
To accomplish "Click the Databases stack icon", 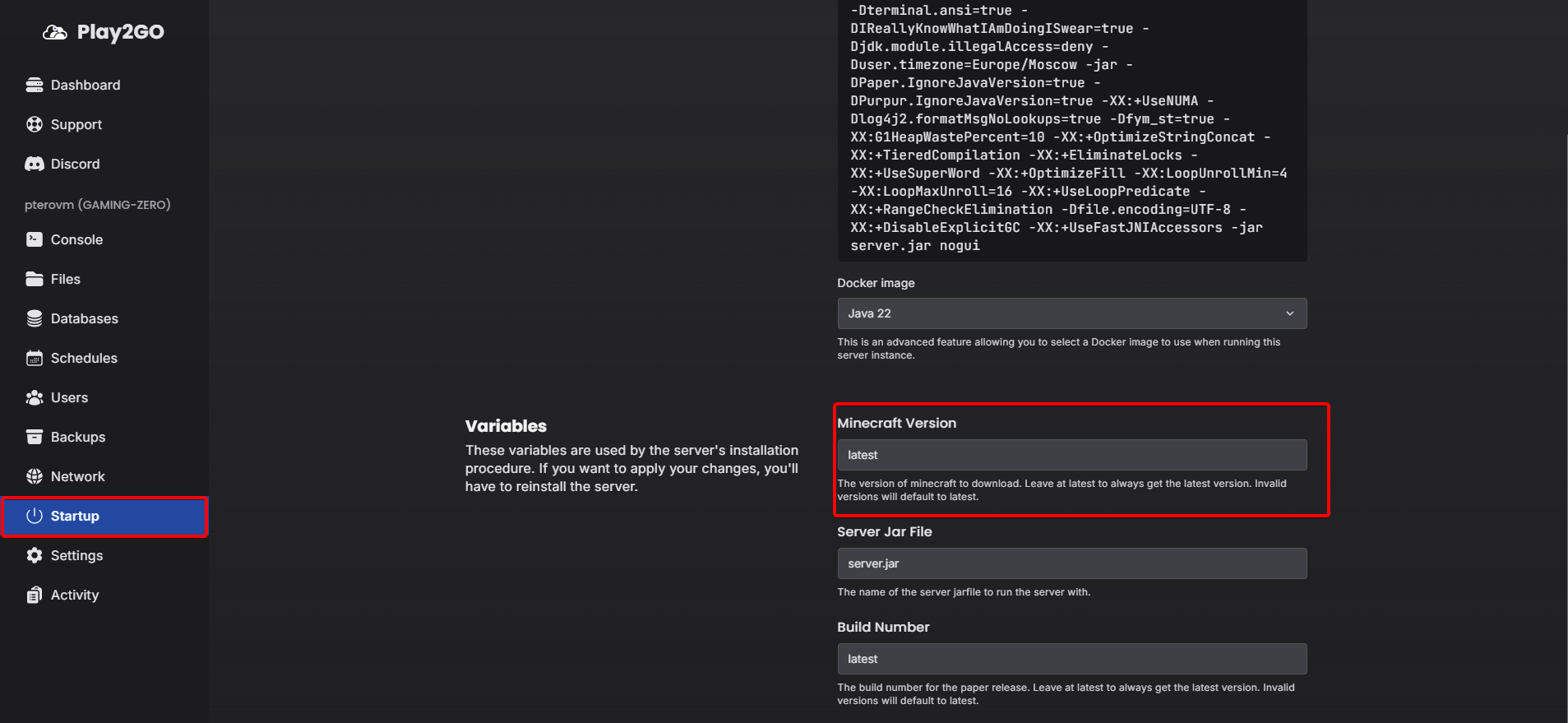I will pyautogui.click(x=35, y=318).
